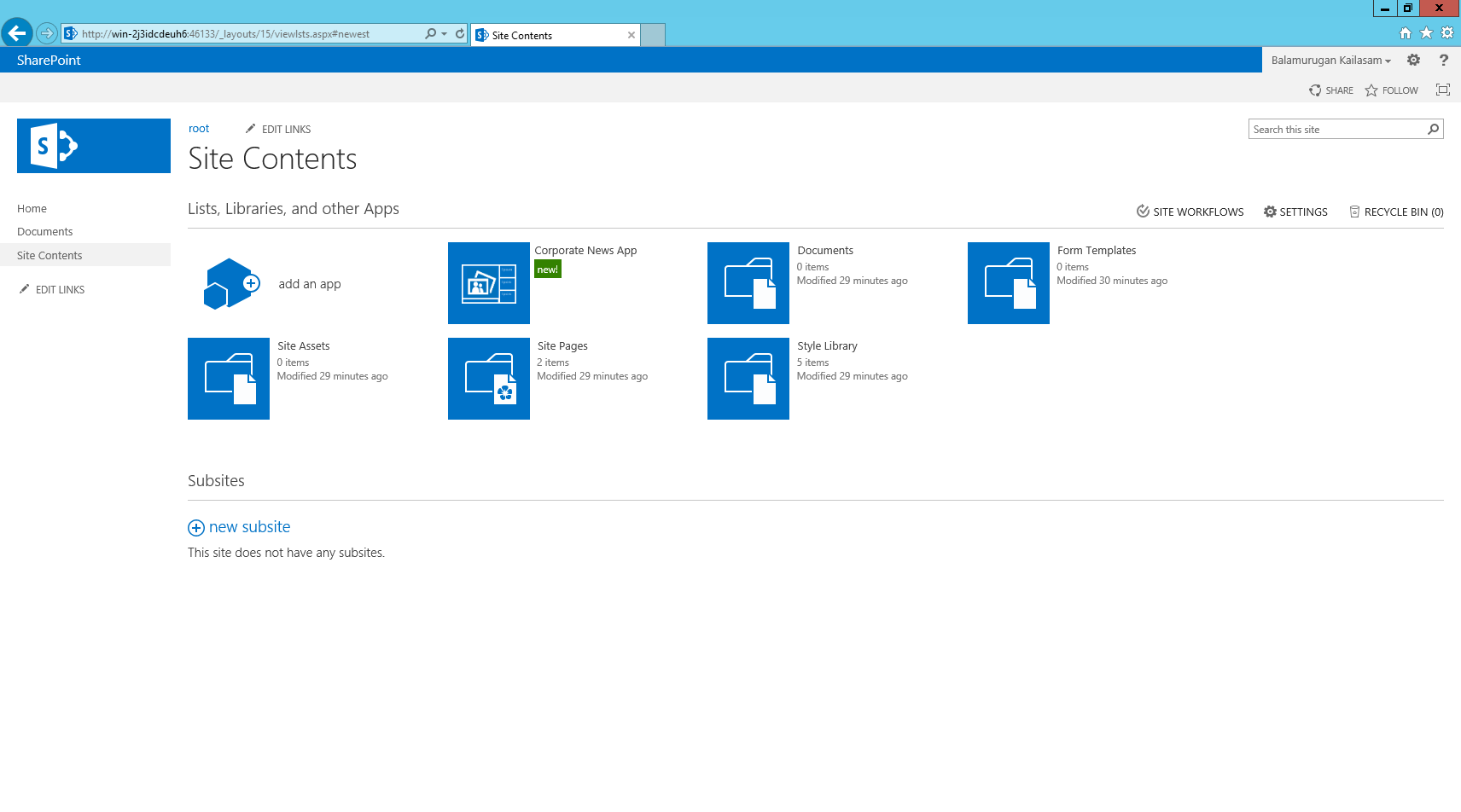The width and height of the screenshot is (1461, 812).
Task: Open SITE WORKFLOWS
Action: pos(1190,212)
